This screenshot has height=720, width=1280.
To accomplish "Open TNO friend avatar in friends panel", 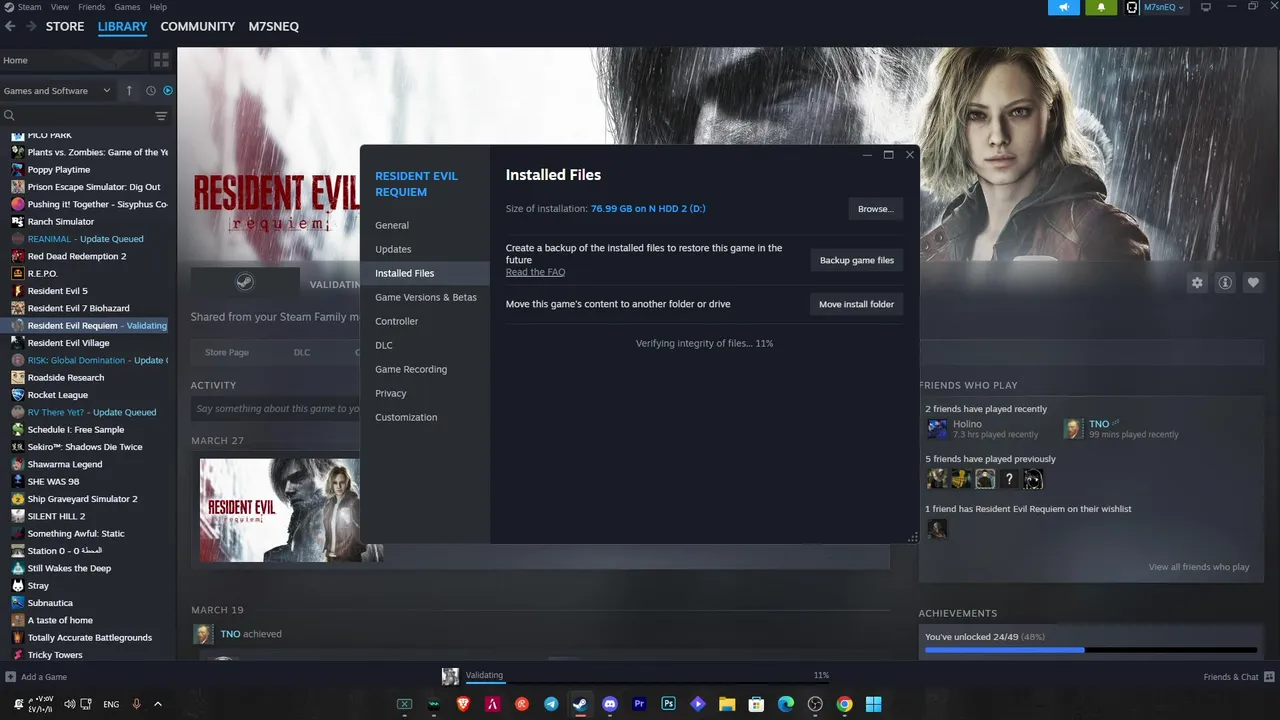I will click(x=1073, y=429).
